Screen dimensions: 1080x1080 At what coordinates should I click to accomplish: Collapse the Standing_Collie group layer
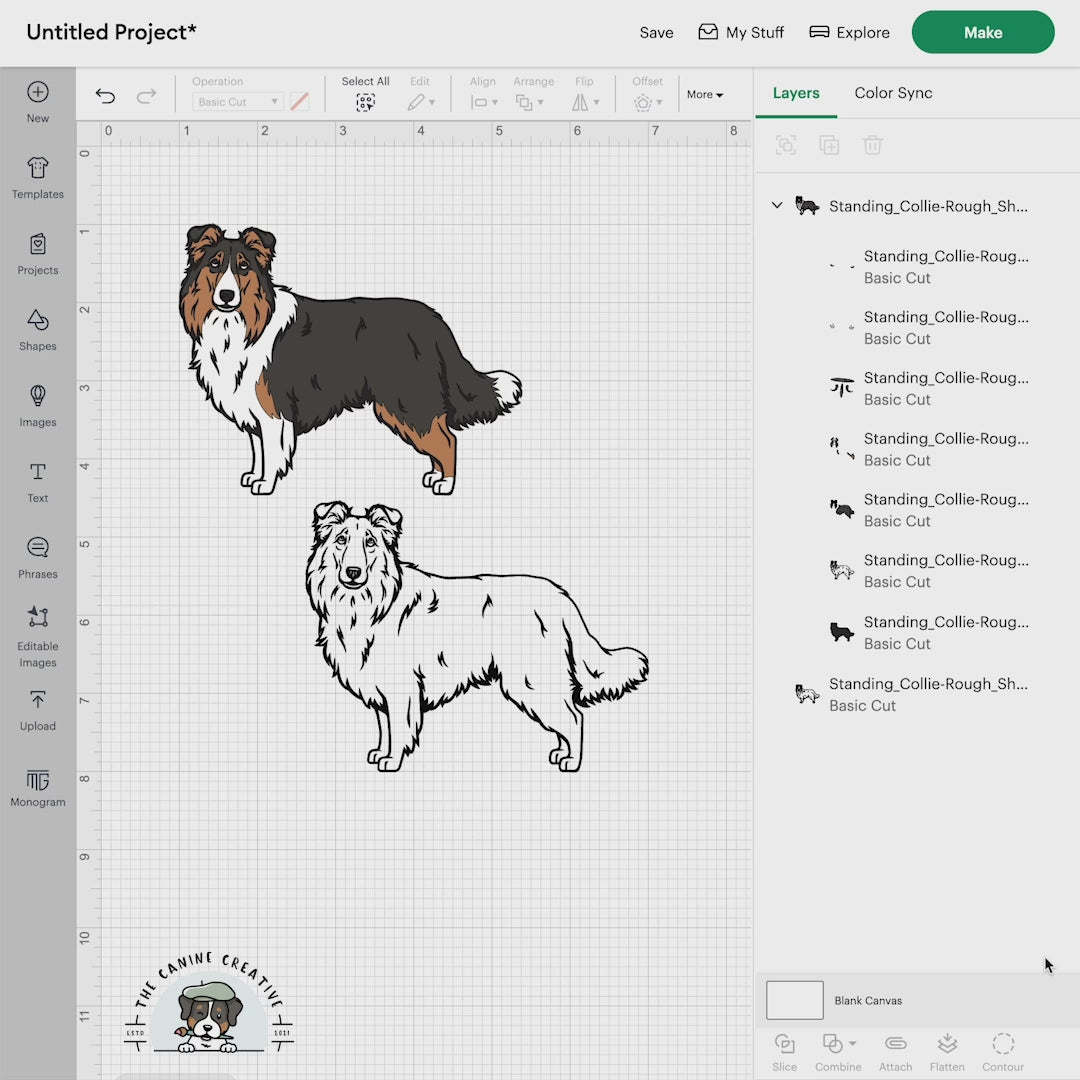coord(777,206)
